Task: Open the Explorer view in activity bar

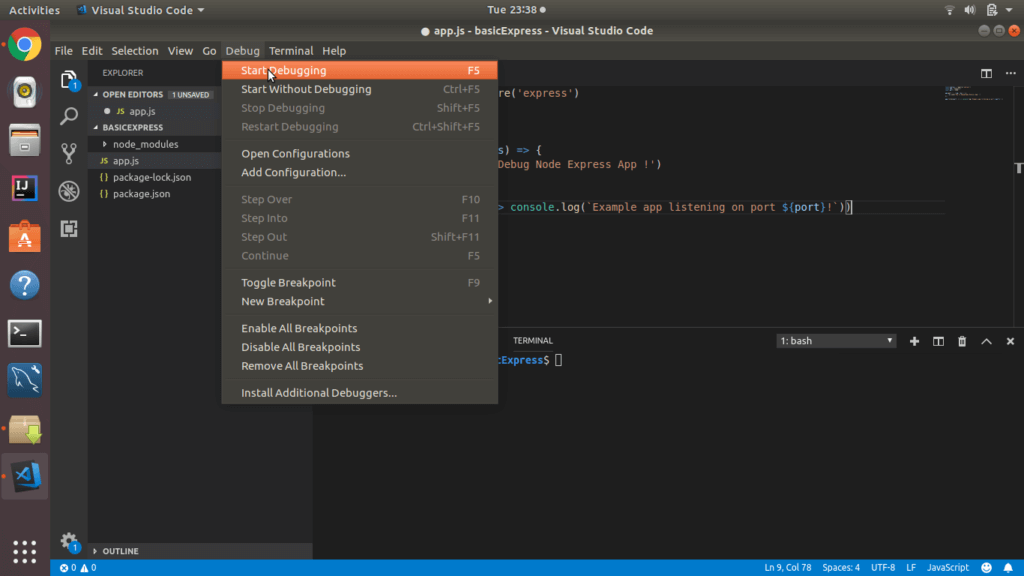Action: point(69,80)
